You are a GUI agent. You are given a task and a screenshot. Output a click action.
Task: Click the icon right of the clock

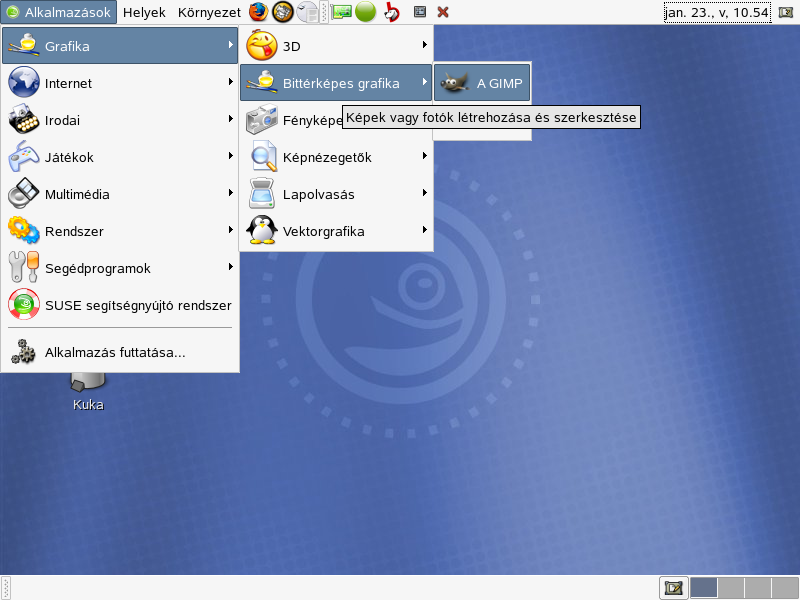tap(786, 12)
